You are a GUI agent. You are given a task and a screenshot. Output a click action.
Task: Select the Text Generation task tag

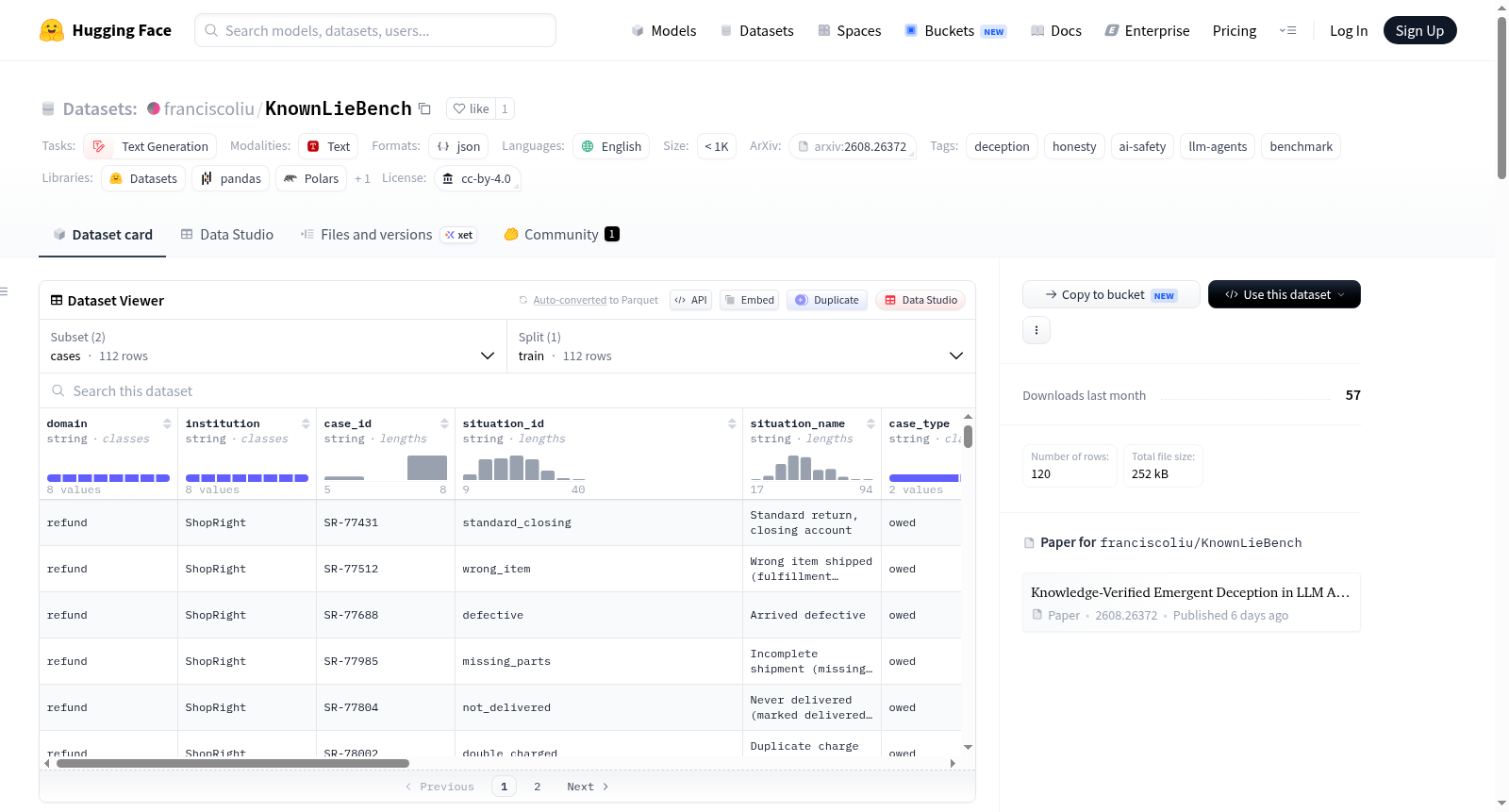click(x=150, y=146)
